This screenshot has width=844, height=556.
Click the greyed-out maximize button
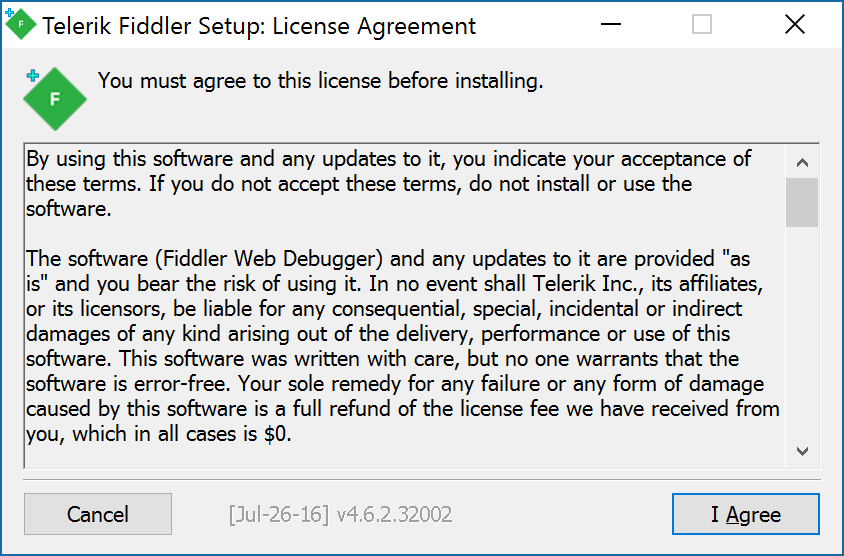point(702,25)
